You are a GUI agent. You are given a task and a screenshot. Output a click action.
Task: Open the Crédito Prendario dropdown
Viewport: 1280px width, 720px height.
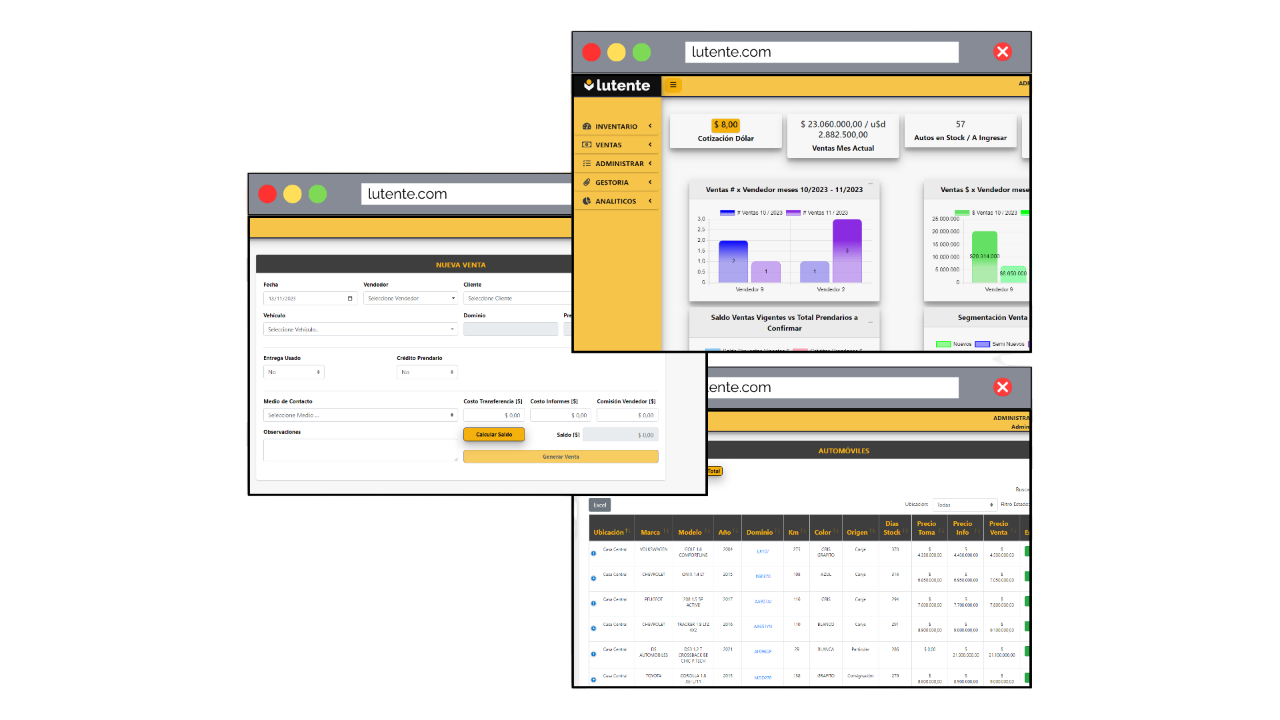[x=427, y=372]
